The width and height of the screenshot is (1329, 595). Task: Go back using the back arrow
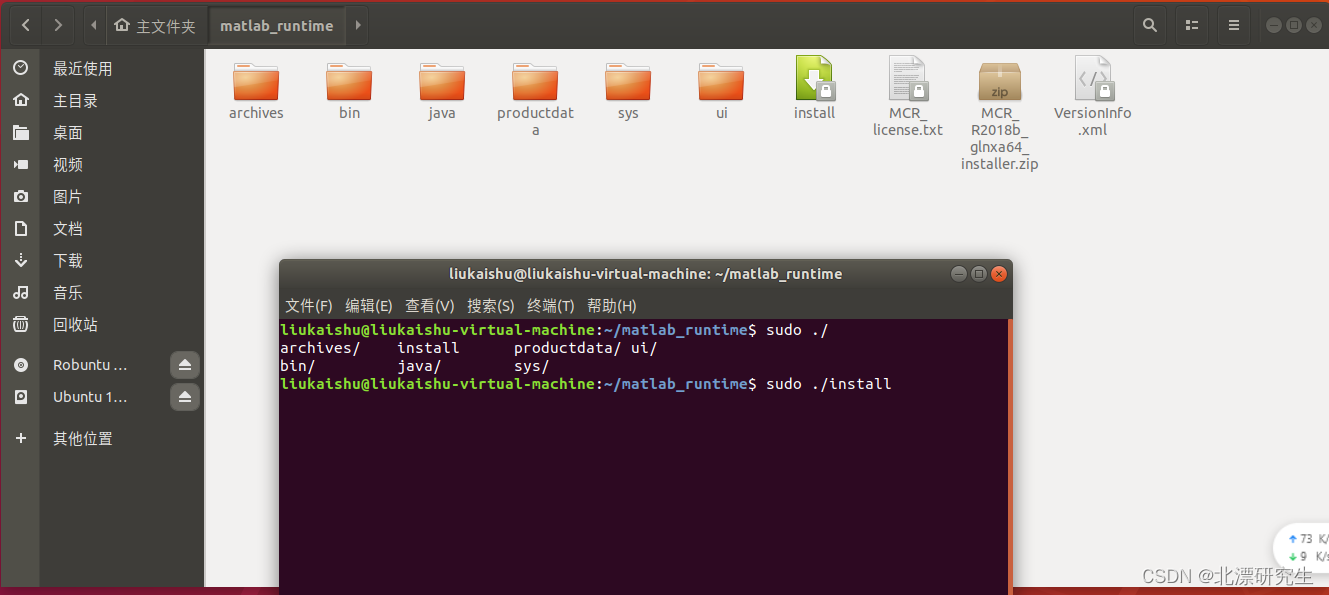pos(25,24)
